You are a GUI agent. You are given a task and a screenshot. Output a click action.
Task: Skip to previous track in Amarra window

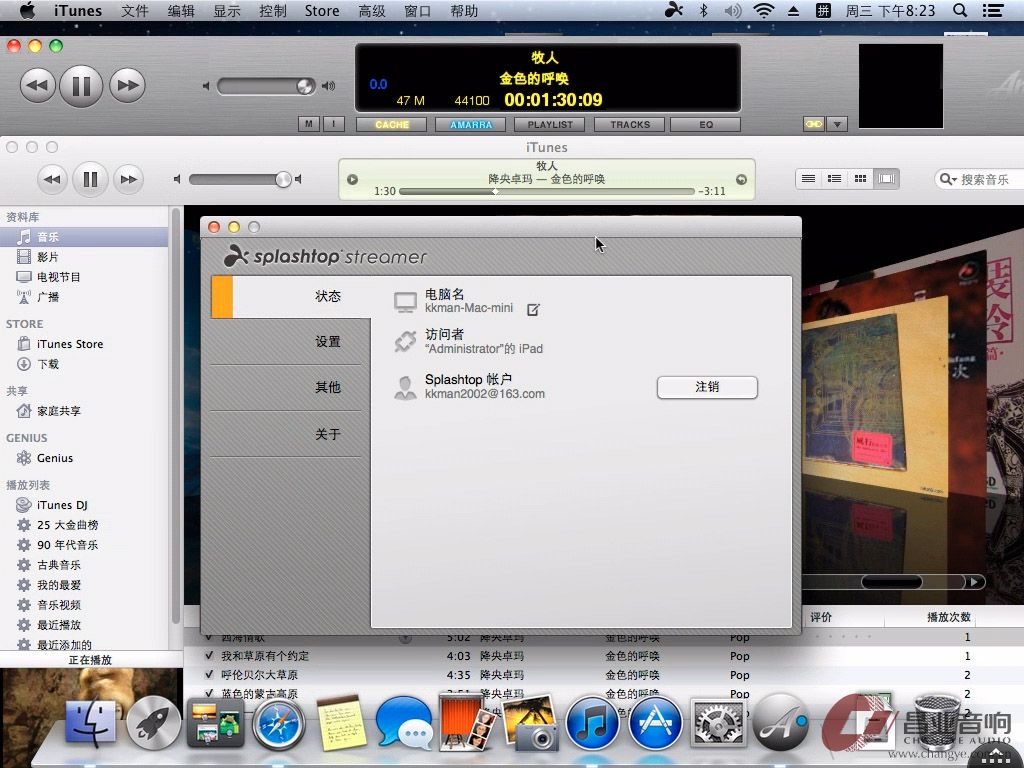37,86
